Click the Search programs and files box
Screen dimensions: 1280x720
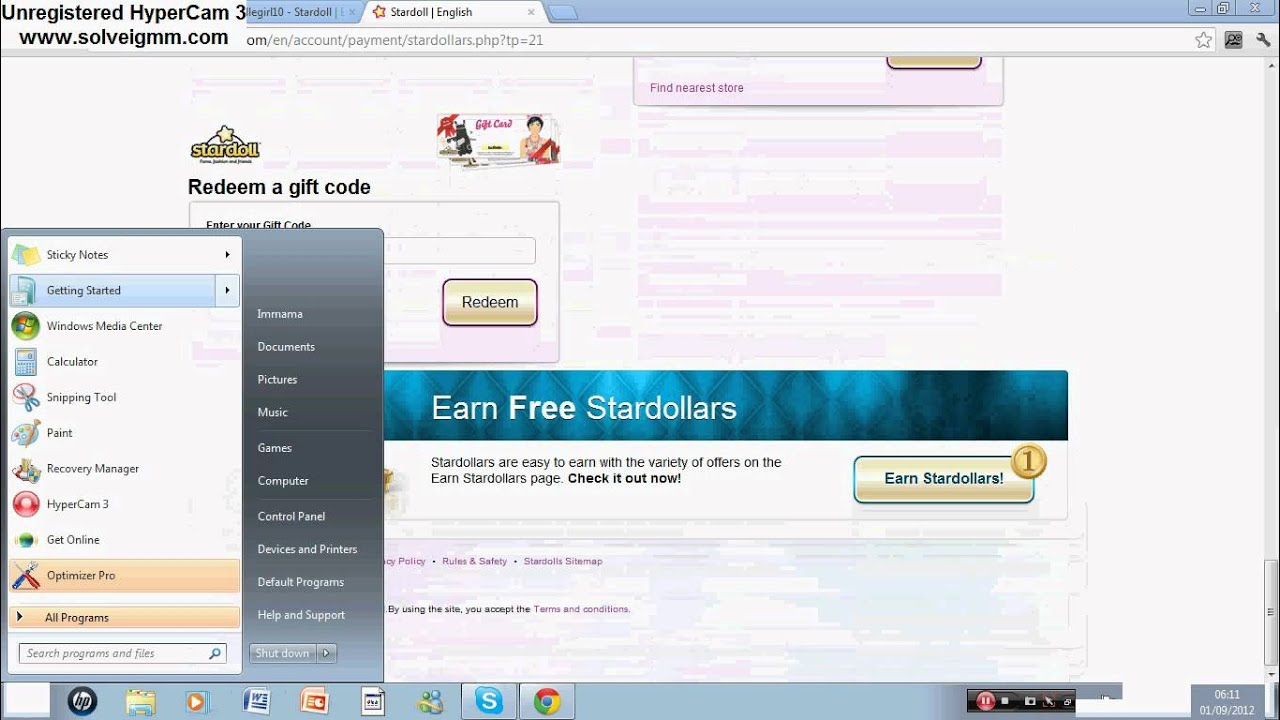[x=123, y=653]
